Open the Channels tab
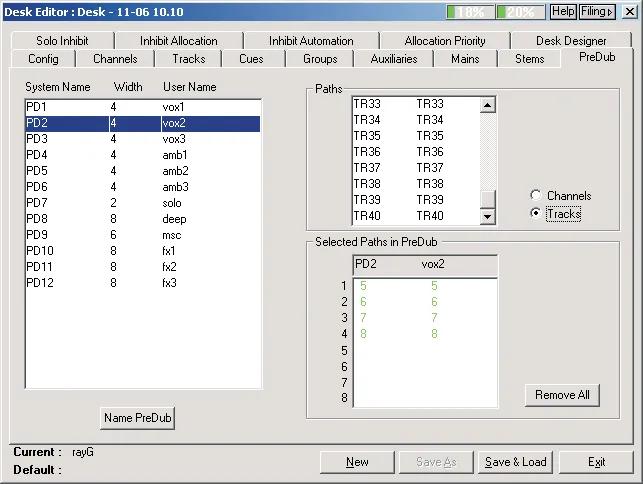Image resolution: width=643 pixels, height=484 pixels. [x=115, y=59]
